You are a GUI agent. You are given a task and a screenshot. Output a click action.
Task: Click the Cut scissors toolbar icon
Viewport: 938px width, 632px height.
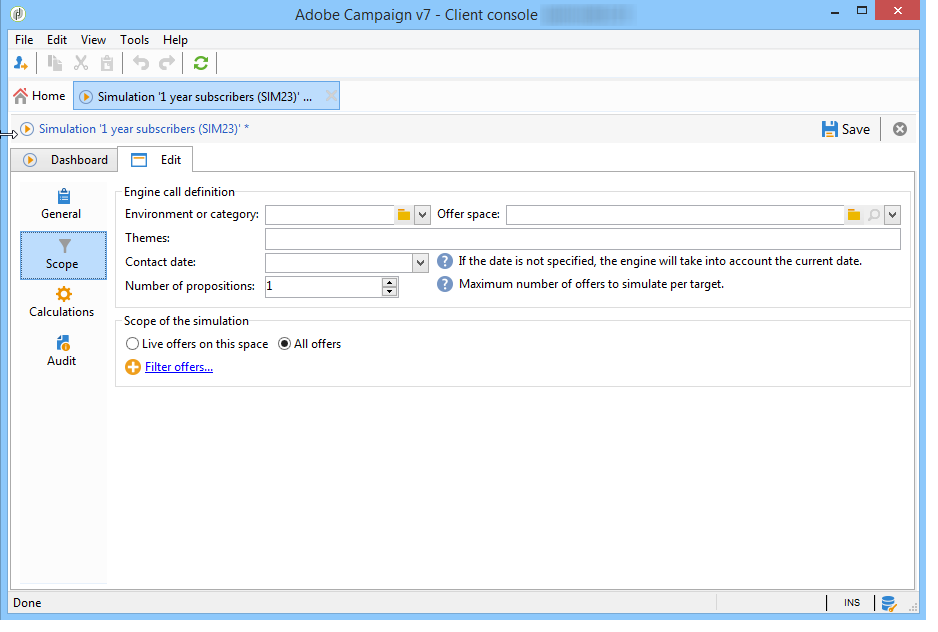coord(81,63)
